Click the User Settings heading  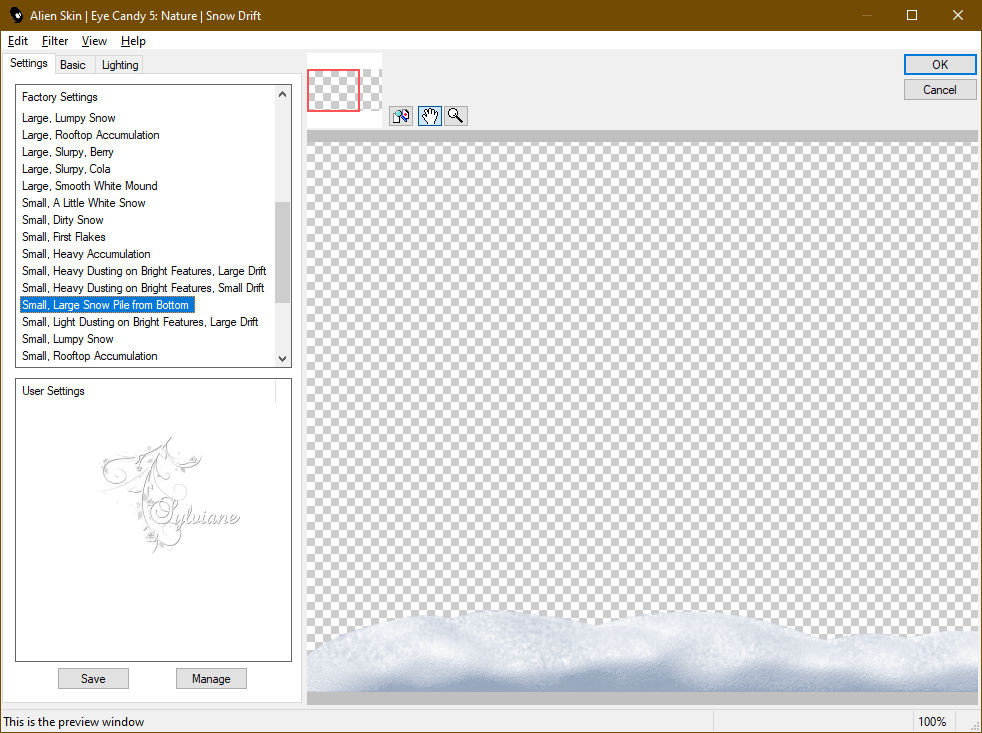(x=53, y=391)
